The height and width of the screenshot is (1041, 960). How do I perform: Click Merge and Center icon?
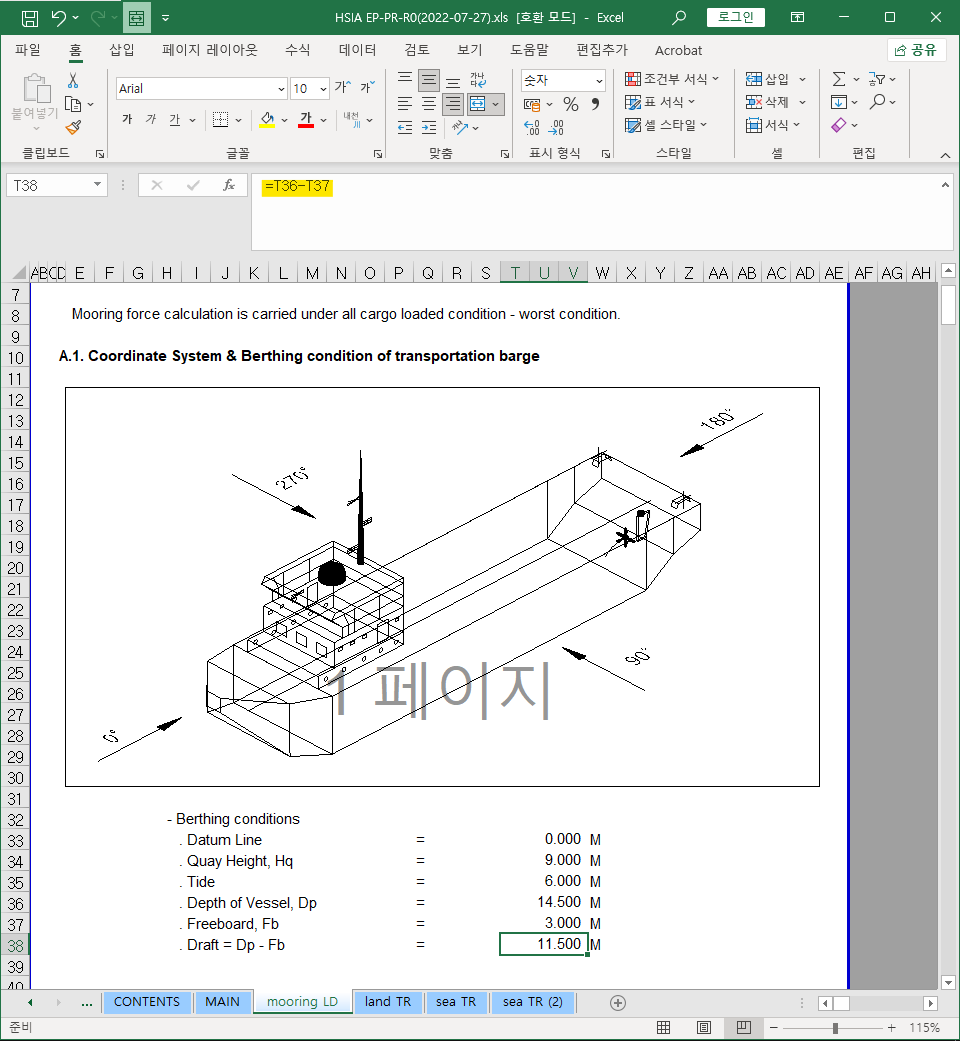click(477, 104)
